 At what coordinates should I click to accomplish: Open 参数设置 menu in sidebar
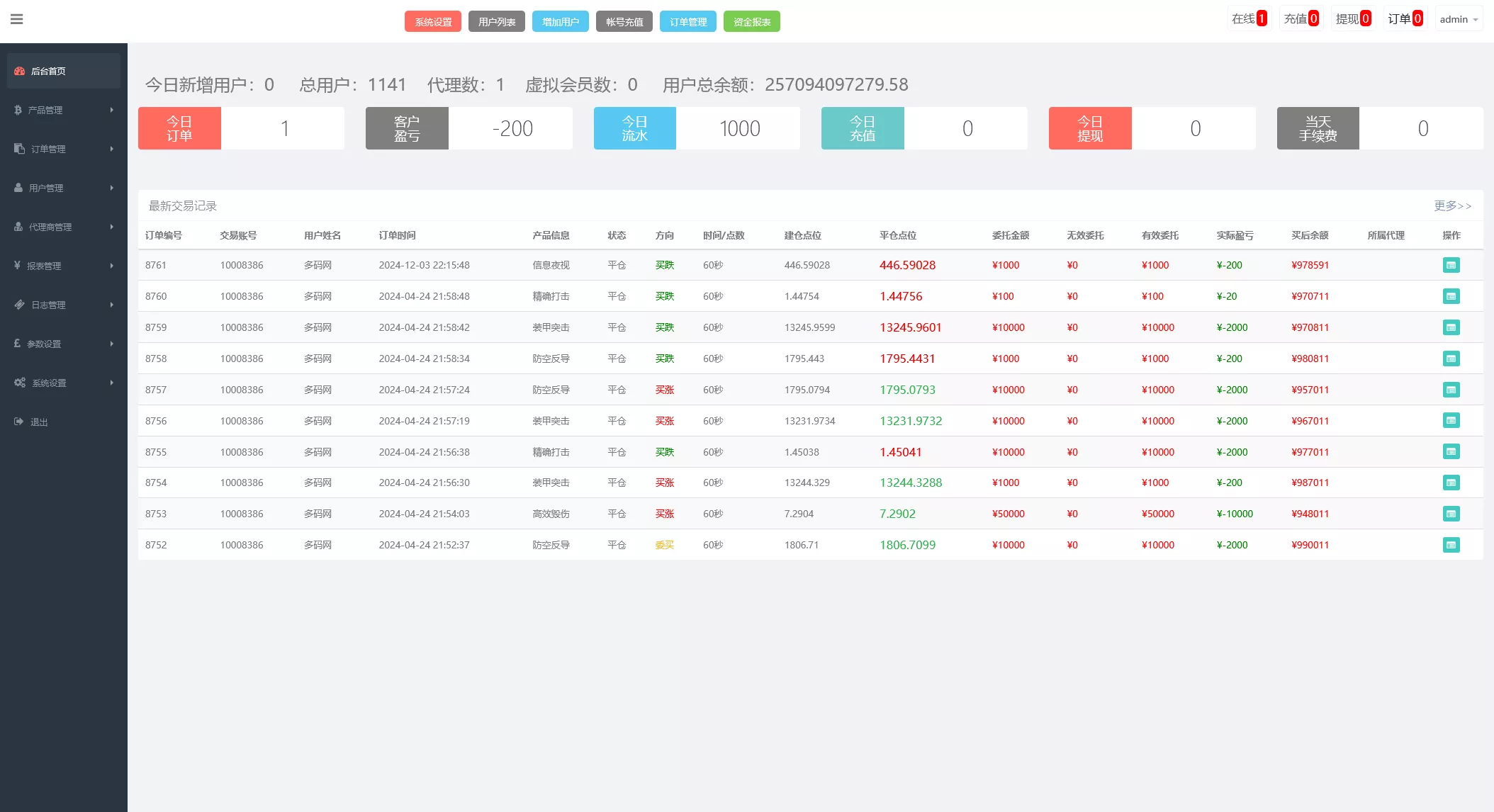click(44, 344)
